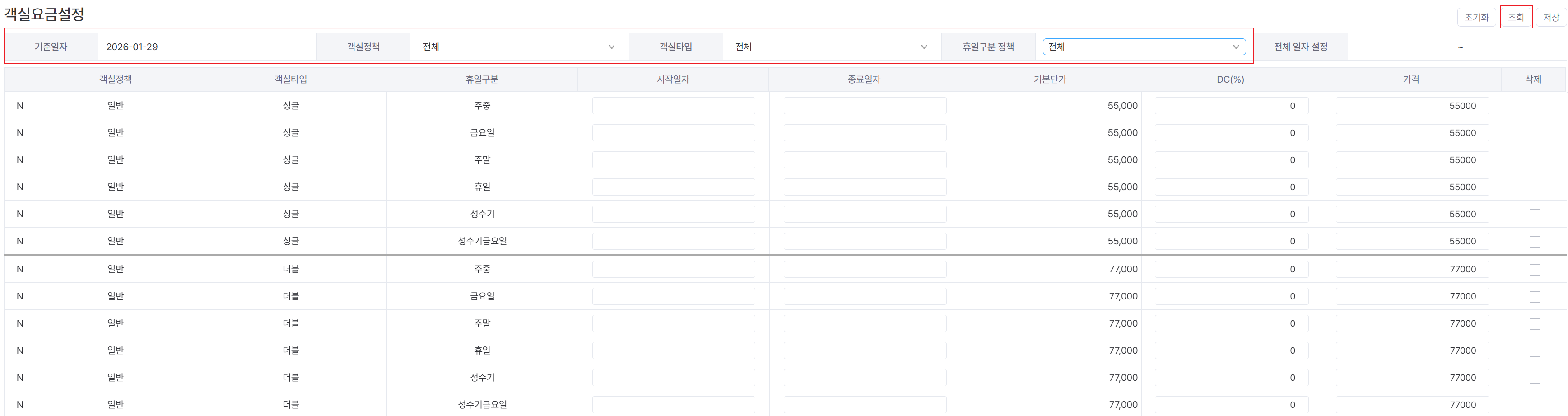Screen dimensions: 1568x416
Task: Click the 객실요금설정 page title
Action: pos(44,14)
